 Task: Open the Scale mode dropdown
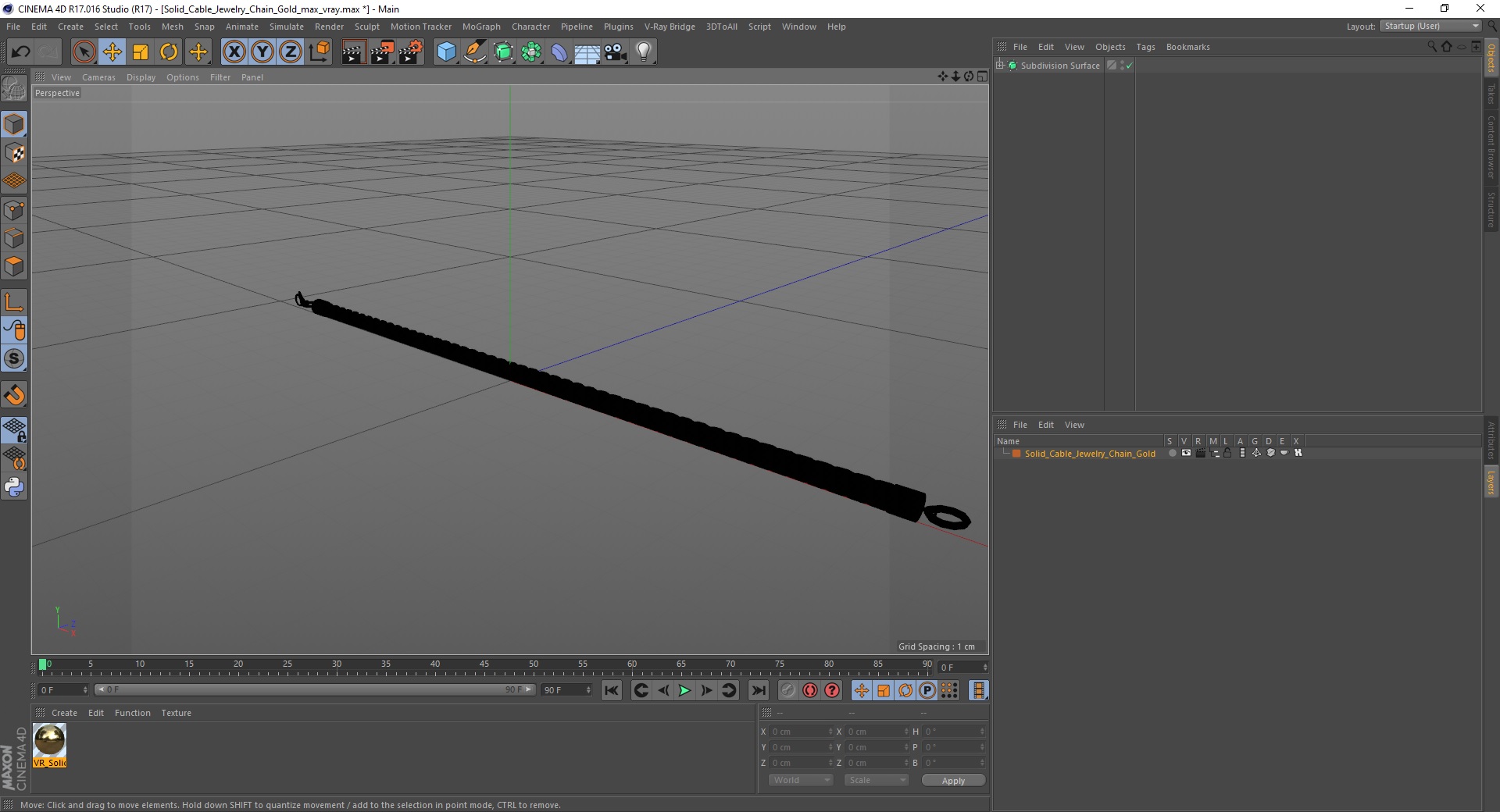(x=877, y=780)
